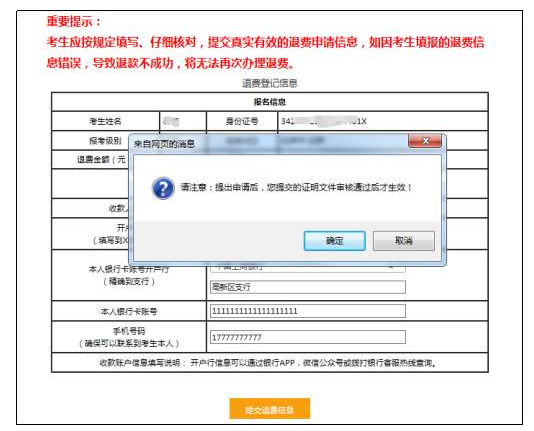
Task: Click the 重要提示 red heading
Action: click(x=74, y=21)
